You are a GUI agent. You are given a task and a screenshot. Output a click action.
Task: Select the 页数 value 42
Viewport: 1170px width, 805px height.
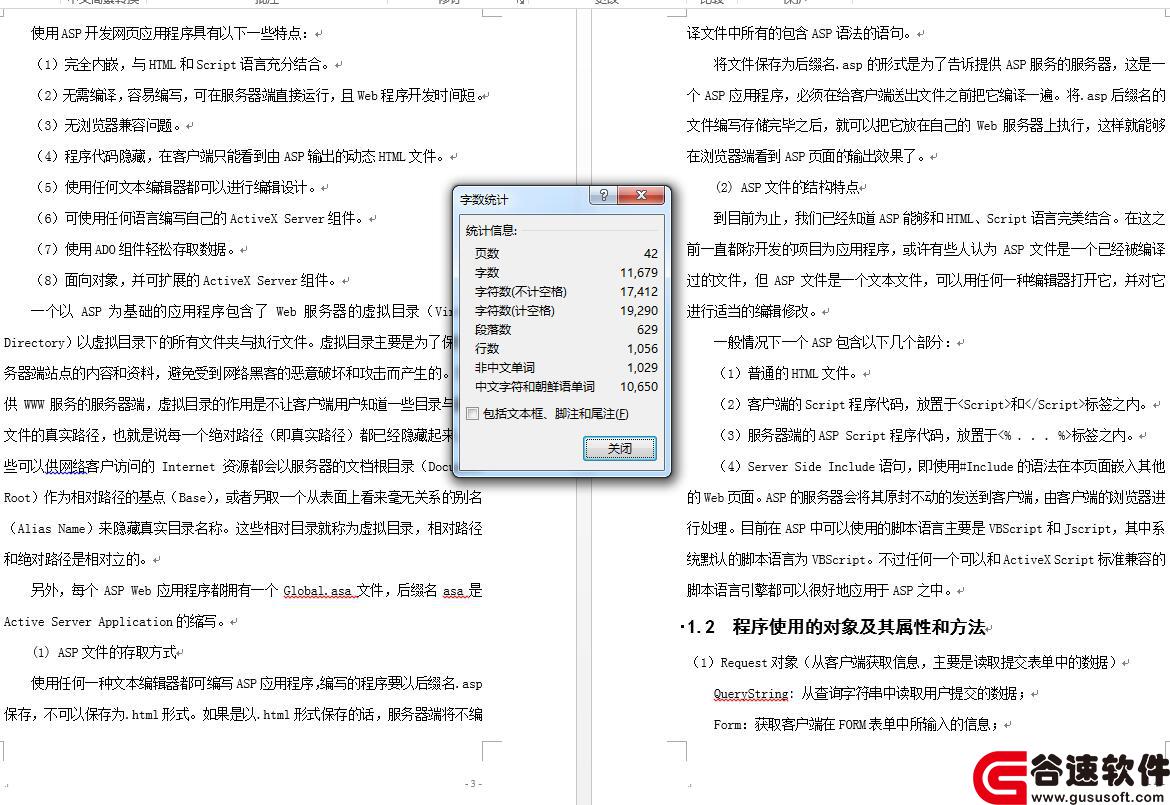click(x=651, y=254)
